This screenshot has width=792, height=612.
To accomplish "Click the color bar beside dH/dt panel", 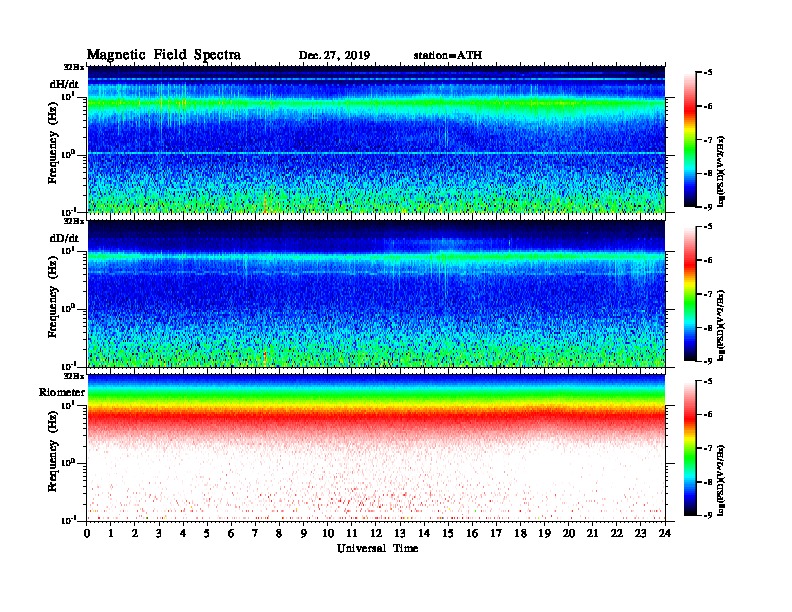I will tap(690, 139).
